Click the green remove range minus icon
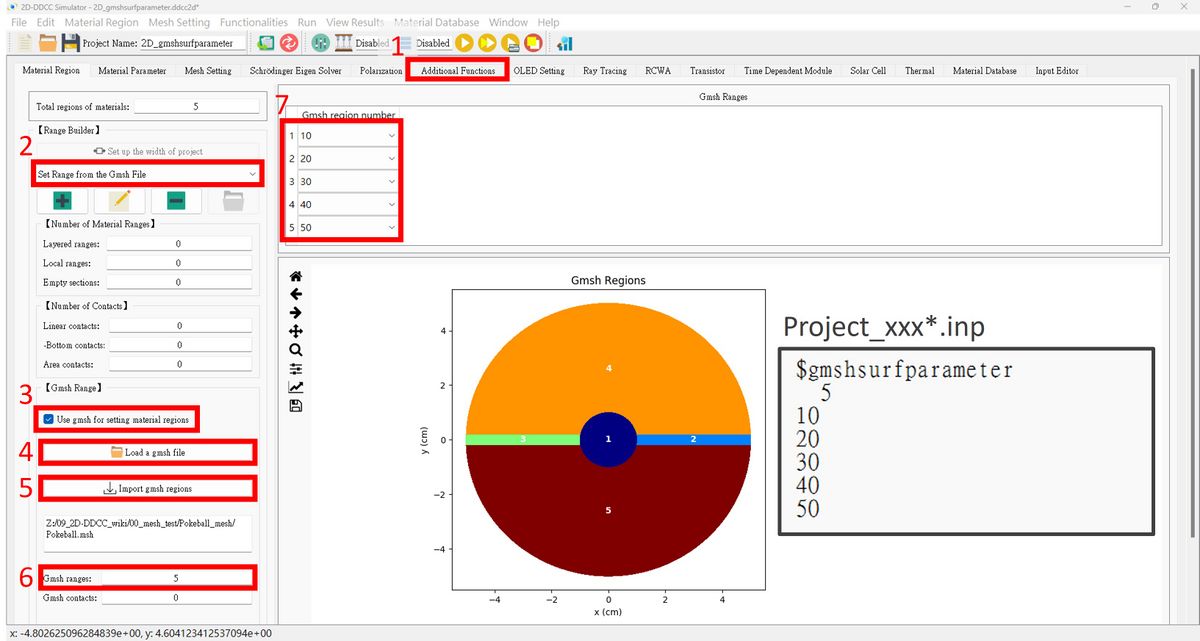The height and width of the screenshot is (641, 1200). coord(176,200)
